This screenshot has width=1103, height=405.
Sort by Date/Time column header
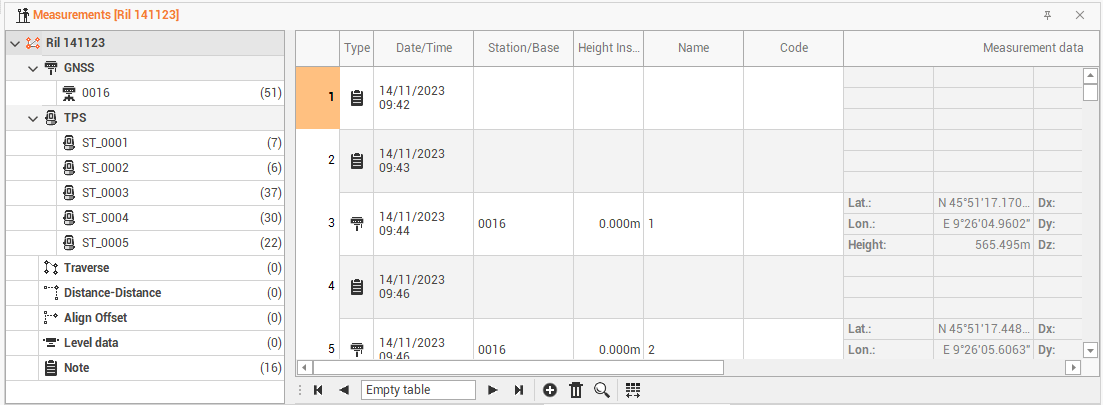click(x=423, y=48)
